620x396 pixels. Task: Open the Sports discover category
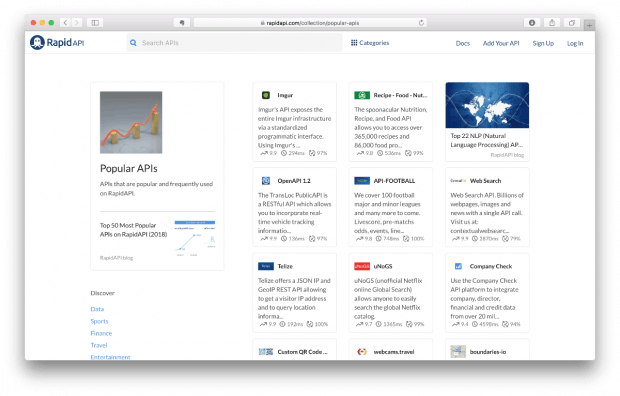pos(99,321)
